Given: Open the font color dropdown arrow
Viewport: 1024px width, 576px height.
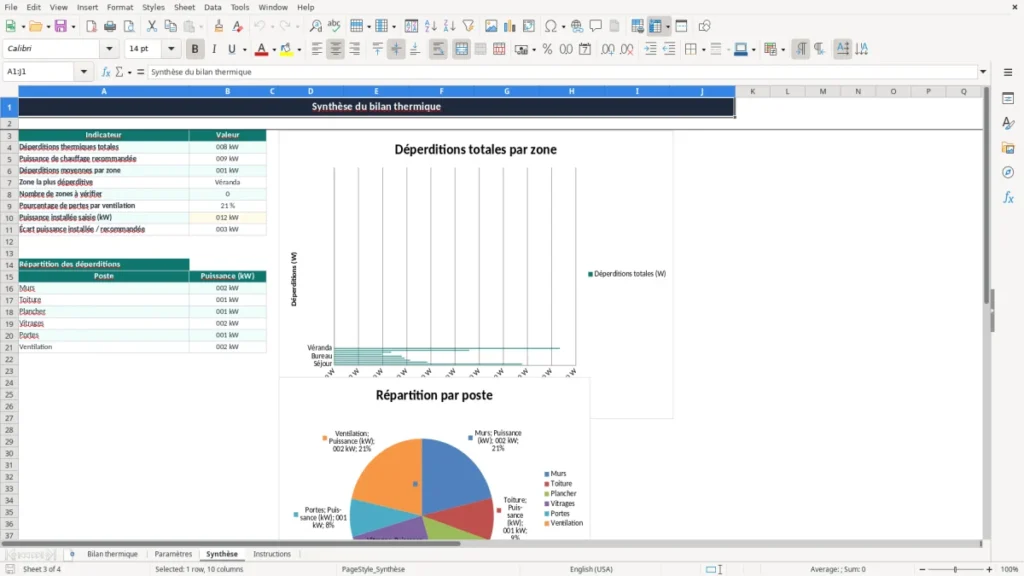Looking at the screenshot, I should coord(274,50).
